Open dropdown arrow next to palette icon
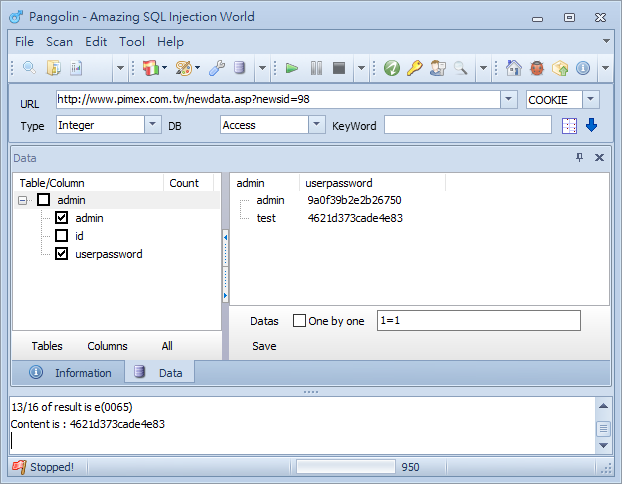622x484 pixels. [198, 68]
